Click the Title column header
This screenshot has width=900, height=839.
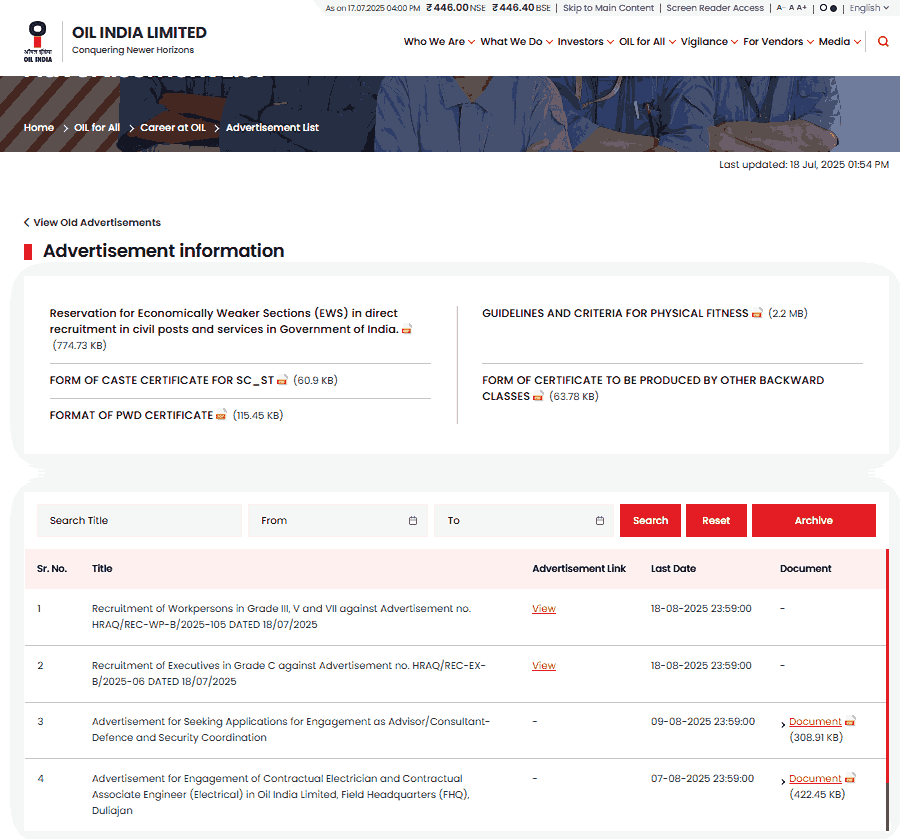pyautogui.click(x=102, y=568)
